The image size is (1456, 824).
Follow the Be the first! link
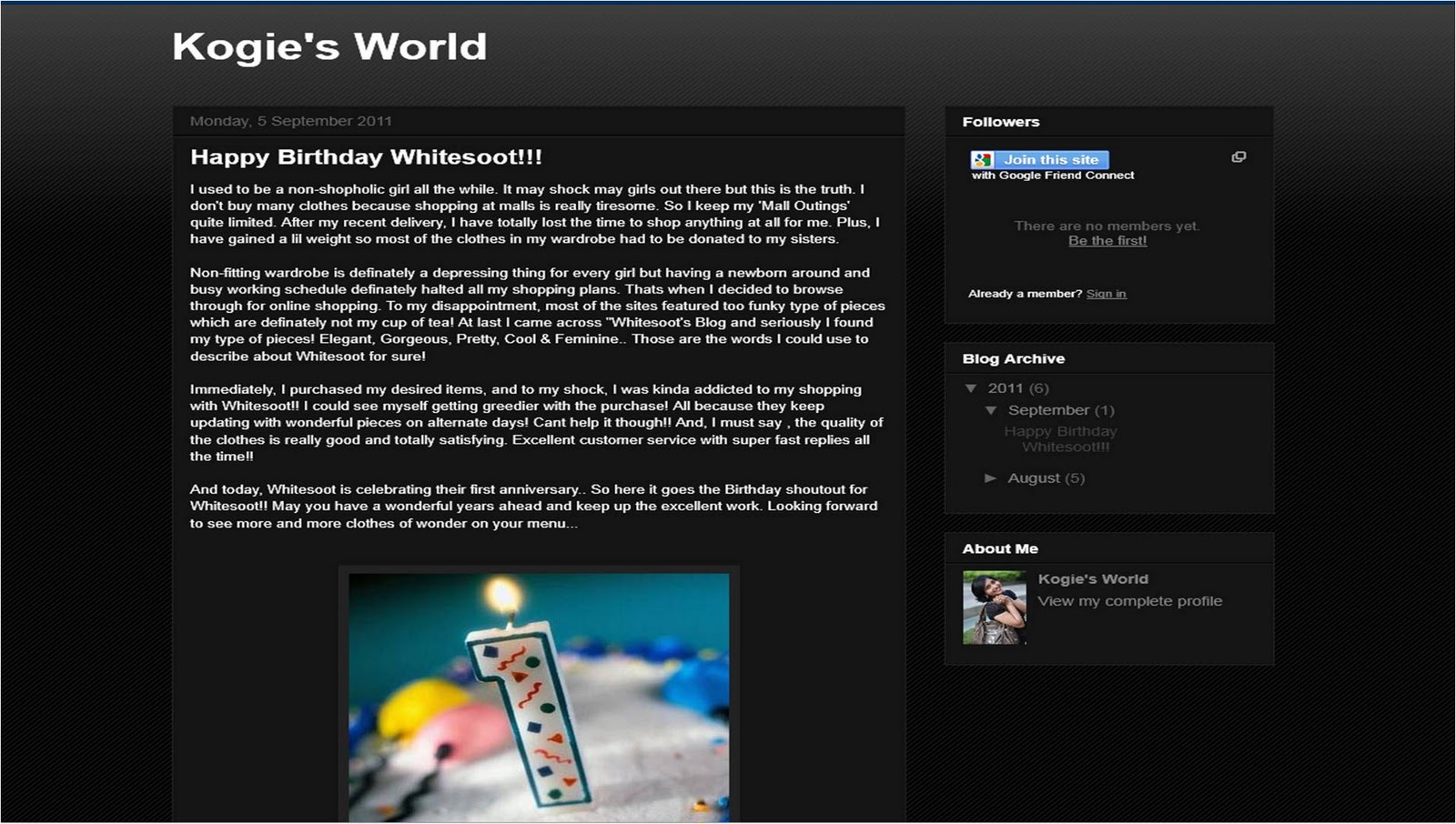click(1107, 241)
